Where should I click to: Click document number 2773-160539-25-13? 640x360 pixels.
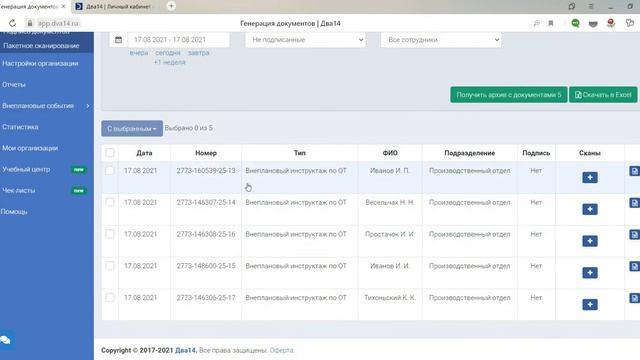coord(206,171)
